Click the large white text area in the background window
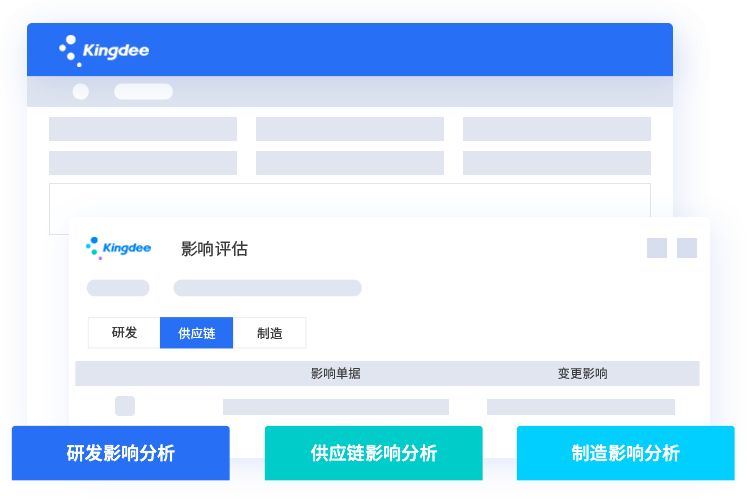This screenshot has height=499, width=747. 349,198
